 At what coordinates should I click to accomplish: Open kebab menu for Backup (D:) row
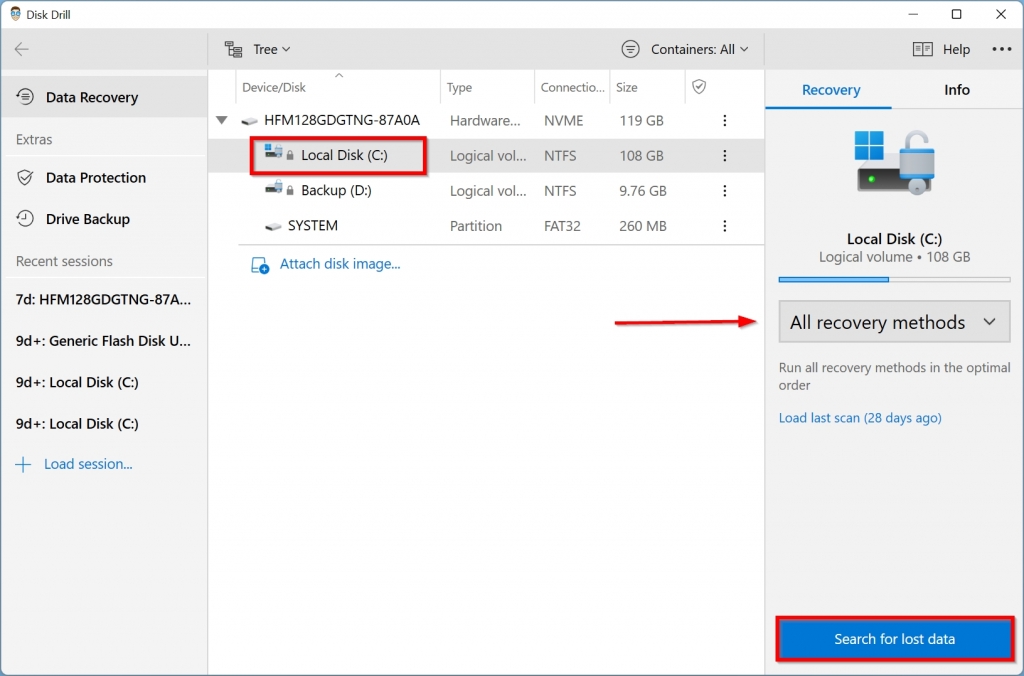[725, 191]
